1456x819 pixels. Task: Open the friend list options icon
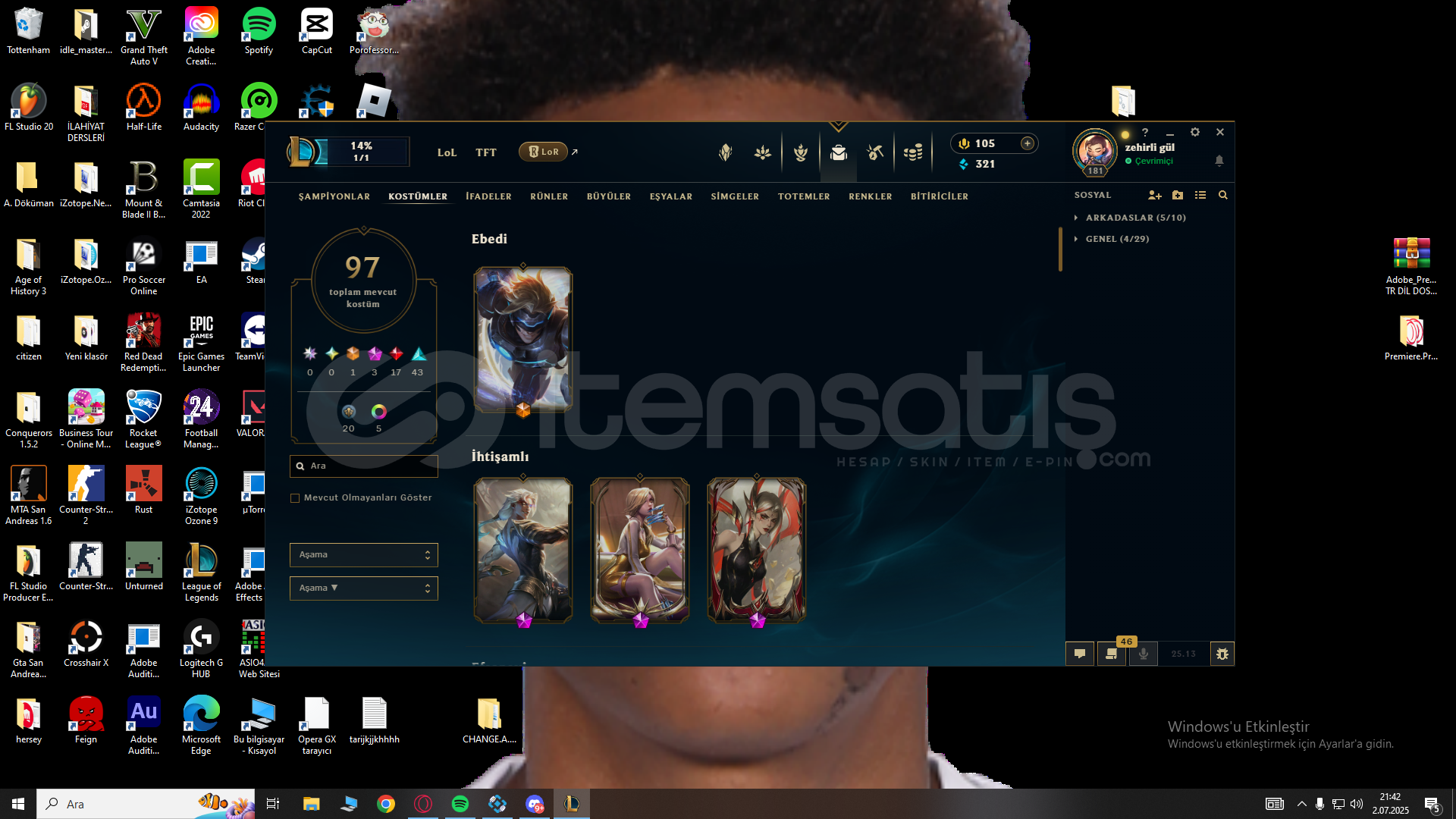[x=1200, y=196]
